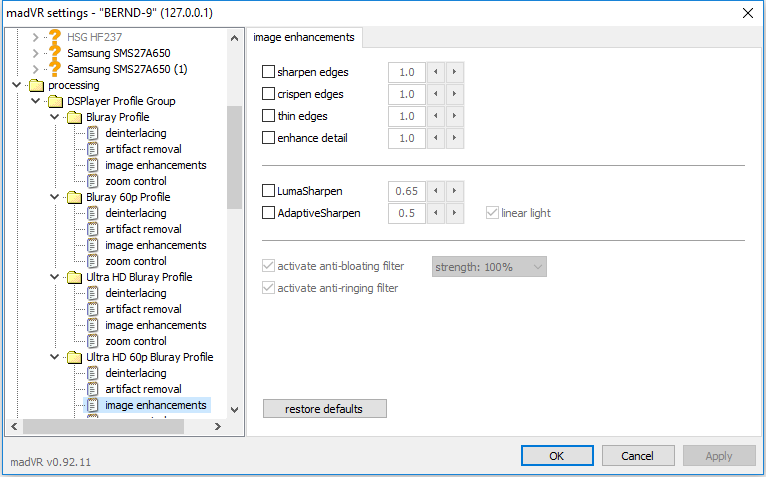Click the Apply button
The height and width of the screenshot is (477, 766).
coord(719,456)
